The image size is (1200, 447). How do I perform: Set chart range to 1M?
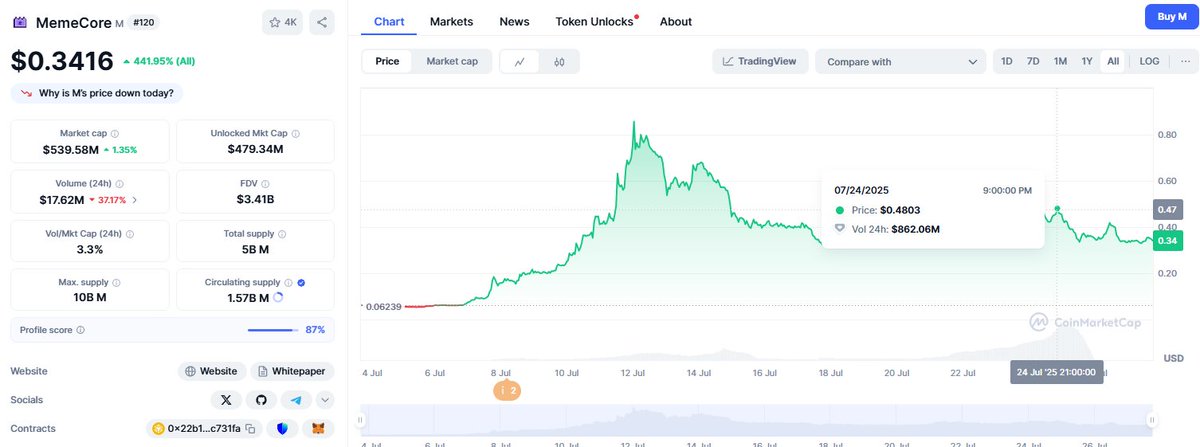1060,61
